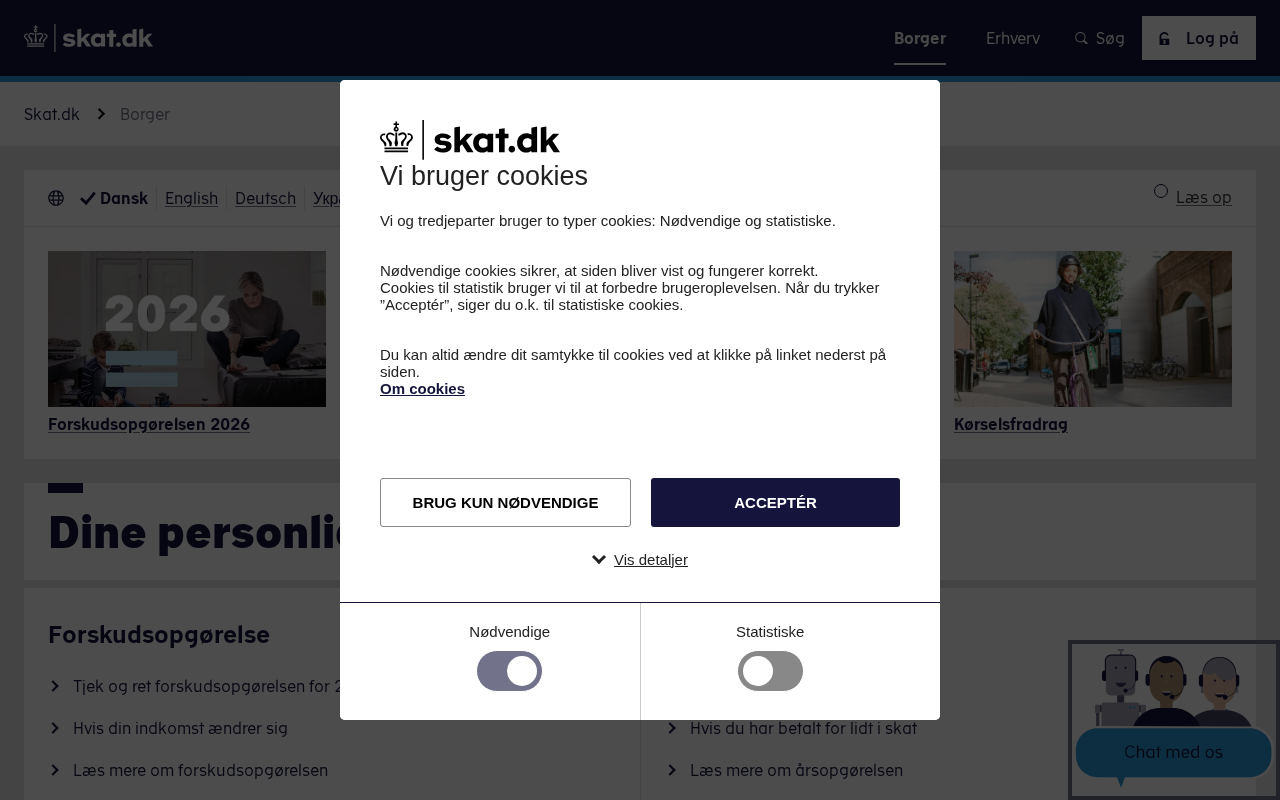Switch language to English

pyautogui.click(x=191, y=198)
